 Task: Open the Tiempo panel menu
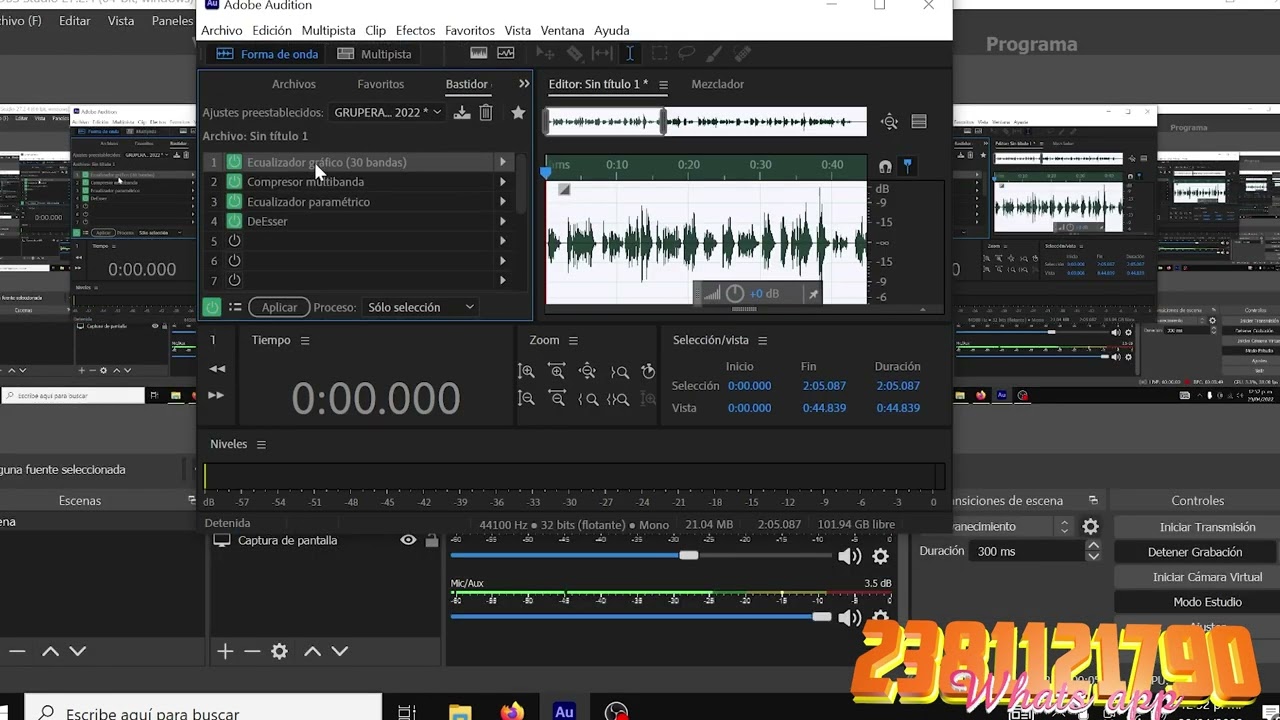(305, 341)
